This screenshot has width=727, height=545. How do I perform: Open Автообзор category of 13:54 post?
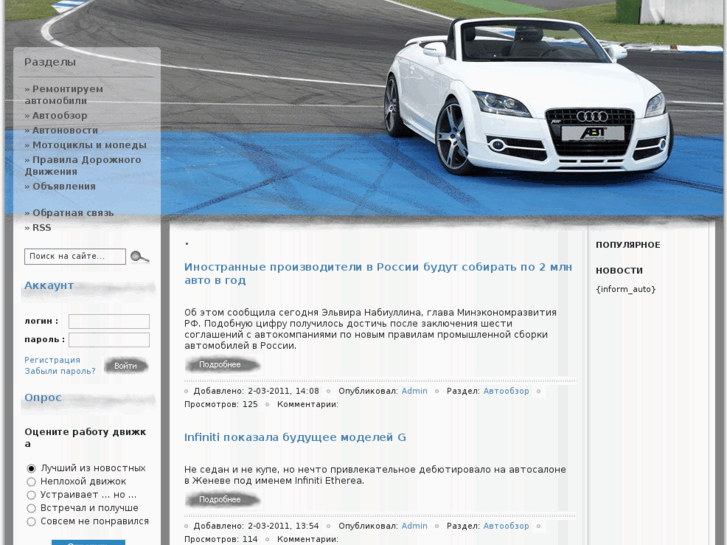(x=506, y=526)
